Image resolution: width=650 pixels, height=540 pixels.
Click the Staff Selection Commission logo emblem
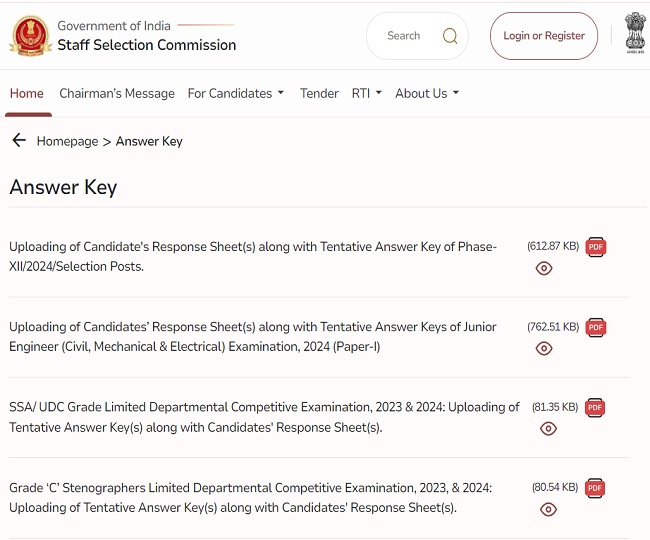tap(30, 36)
